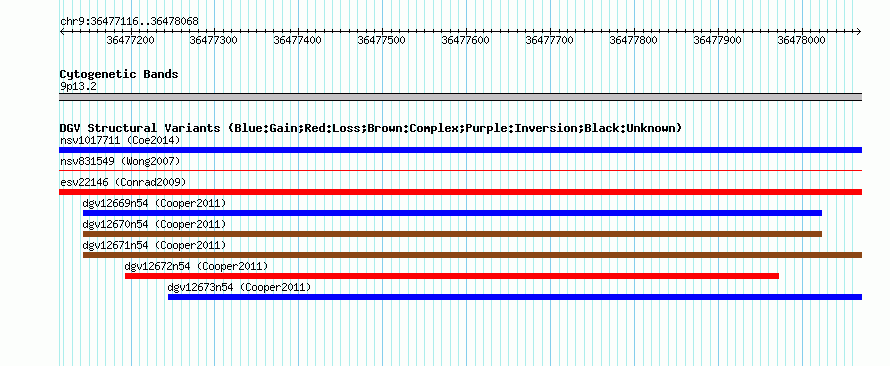Image resolution: width=890 pixels, height=366 pixels.
Task: Click the dgv12669n54 (Cooper2011) label
Action: 154,203
